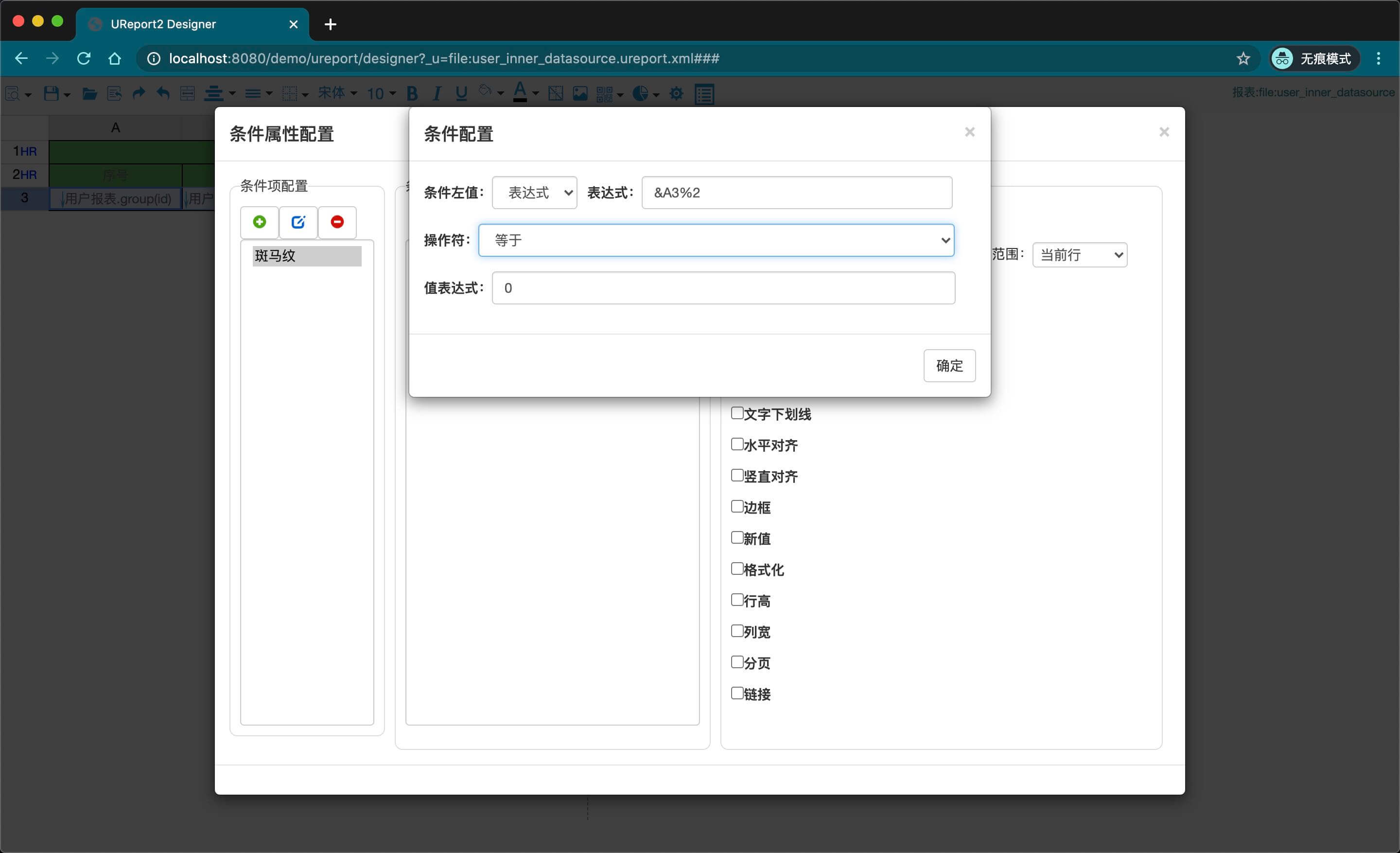Open the 条件左值 type dropdown
The width and height of the screenshot is (1400, 853).
(x=534, y=193)
